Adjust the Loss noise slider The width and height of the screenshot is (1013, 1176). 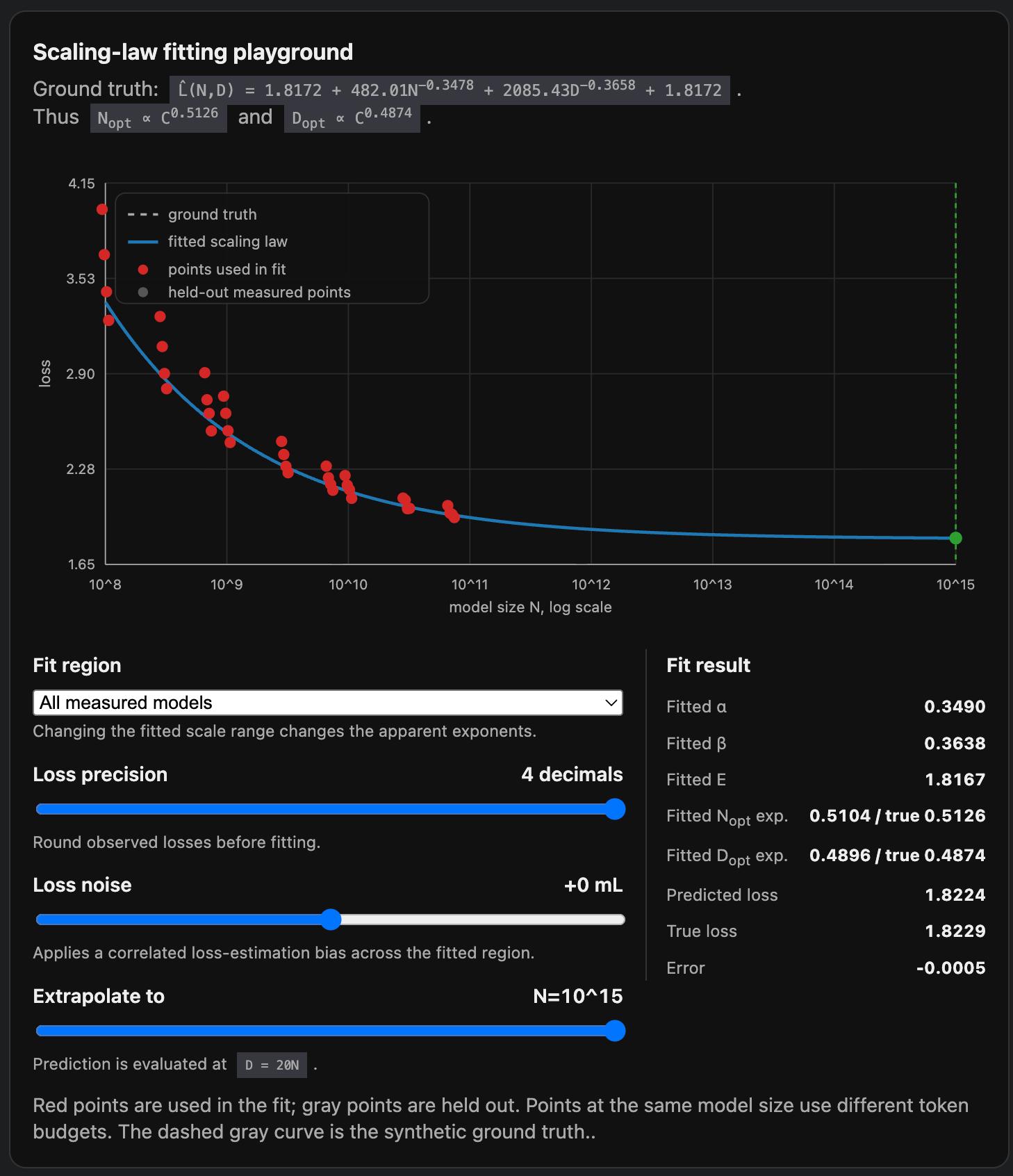pyautogui.click(x=331, y=920)
